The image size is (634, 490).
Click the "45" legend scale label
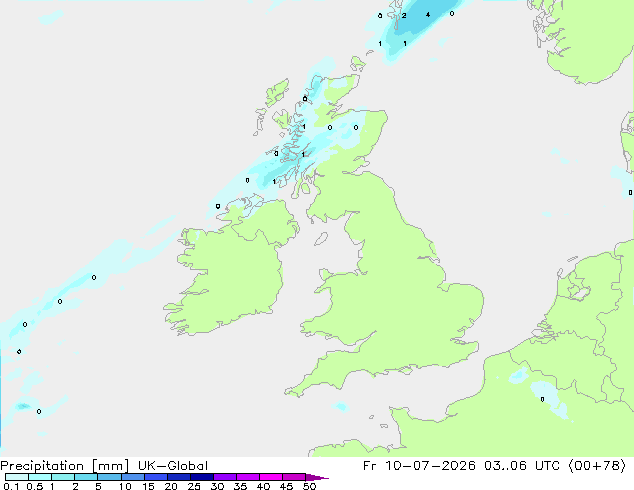[x=286, y=486]
